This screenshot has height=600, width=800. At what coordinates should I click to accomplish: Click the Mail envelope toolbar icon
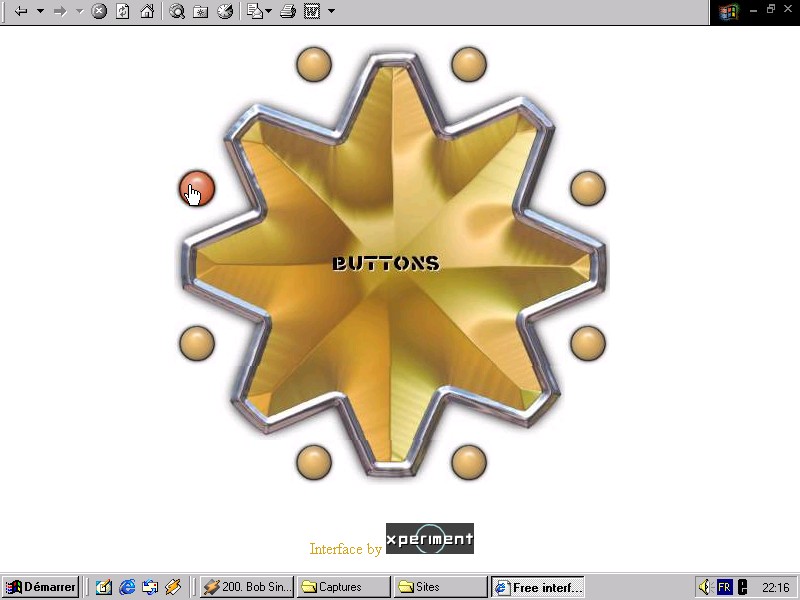point(254,11)
